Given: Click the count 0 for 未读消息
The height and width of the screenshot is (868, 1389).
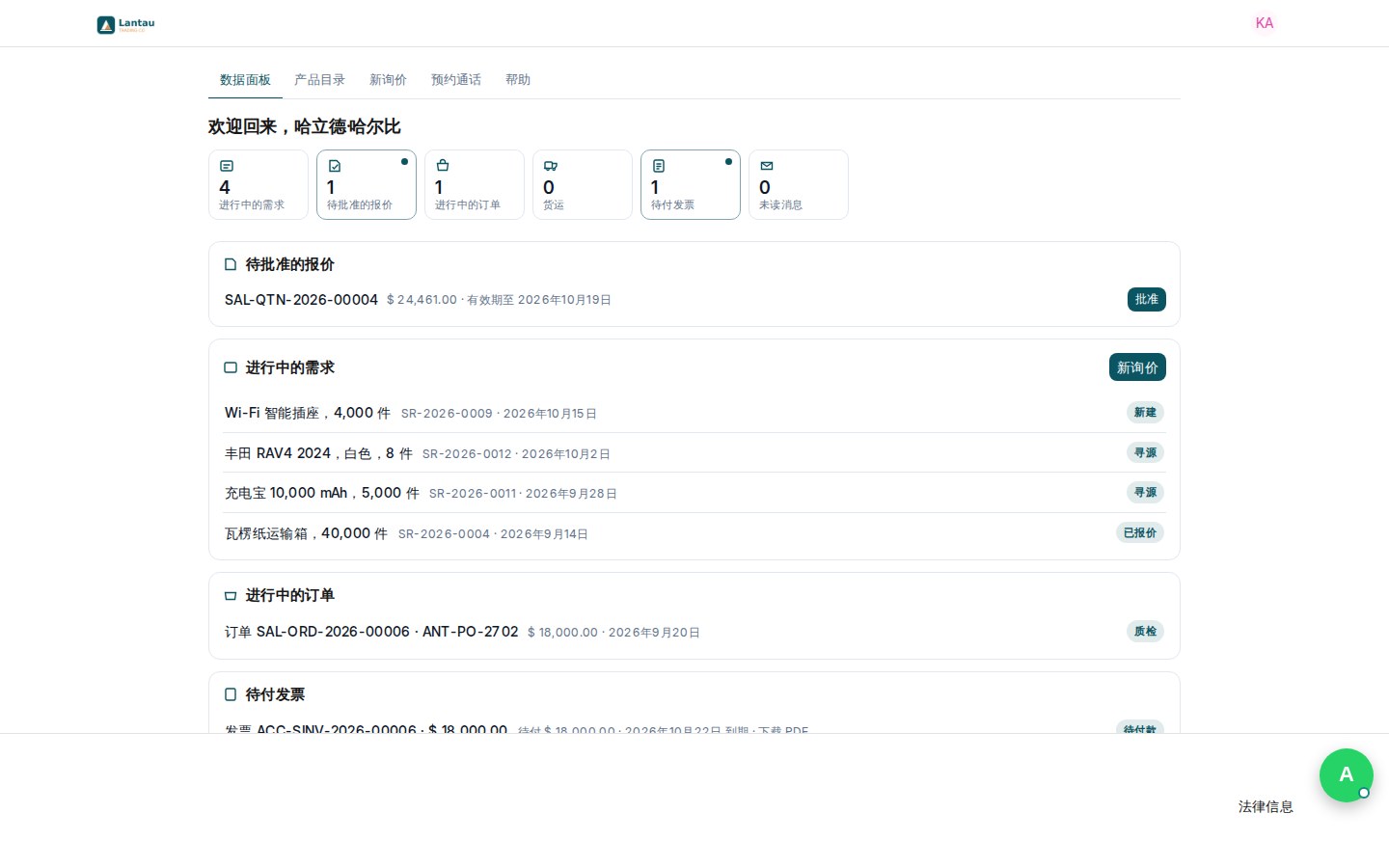Looking at the screenshot, I should tap(765, 187).
